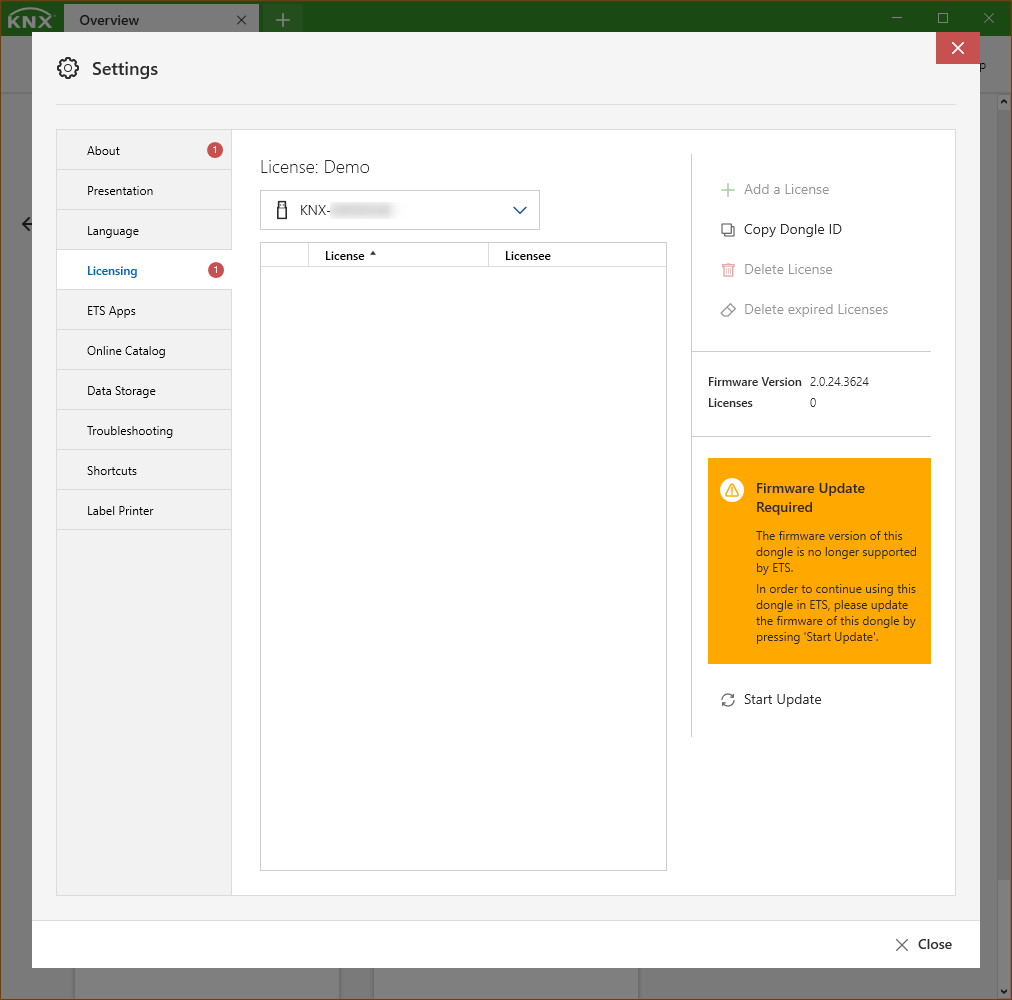Open the KNX dongle dropdown
The image size is (1012, 1000).
pos(400,210)
